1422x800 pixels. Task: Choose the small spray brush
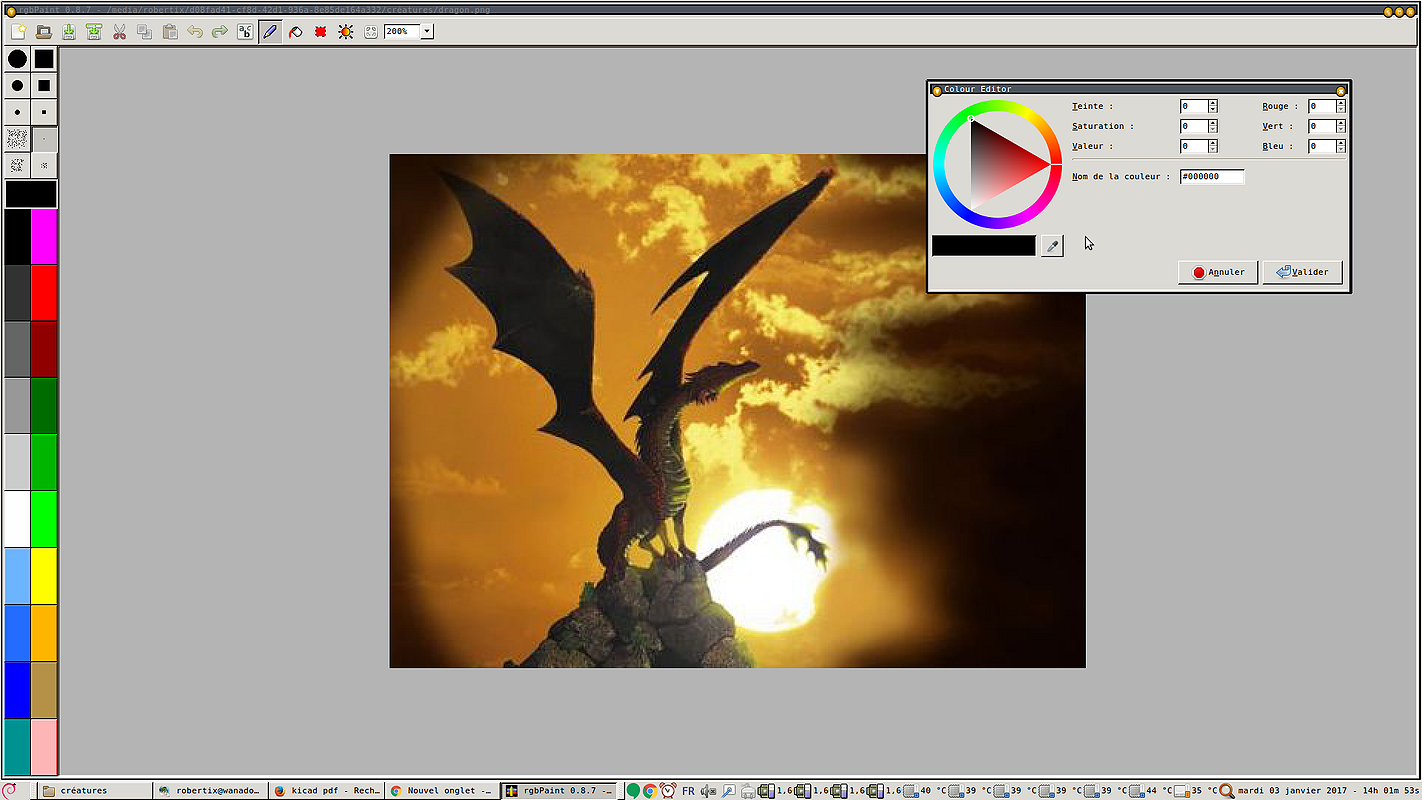pyautogui.click(x=44, y=165)
